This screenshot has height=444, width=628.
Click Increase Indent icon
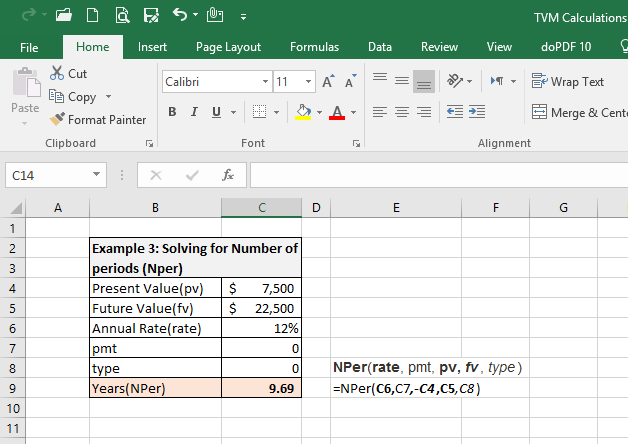[477, 112]
